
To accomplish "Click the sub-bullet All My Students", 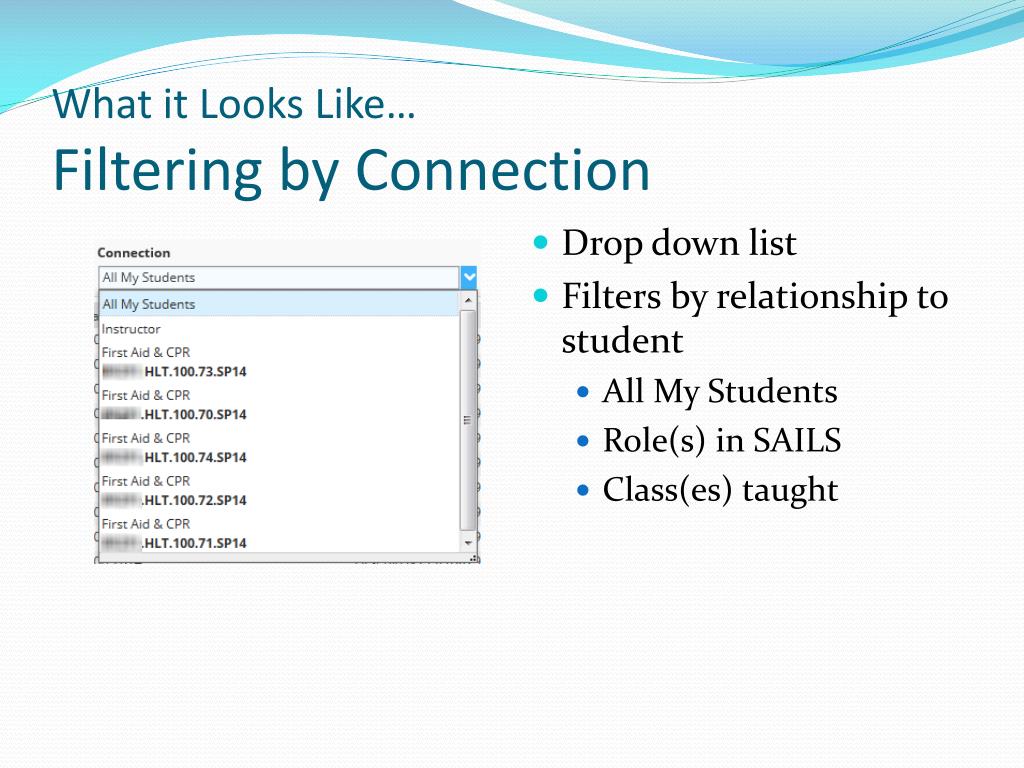I will pyautogui.click(x=720, y=392).
